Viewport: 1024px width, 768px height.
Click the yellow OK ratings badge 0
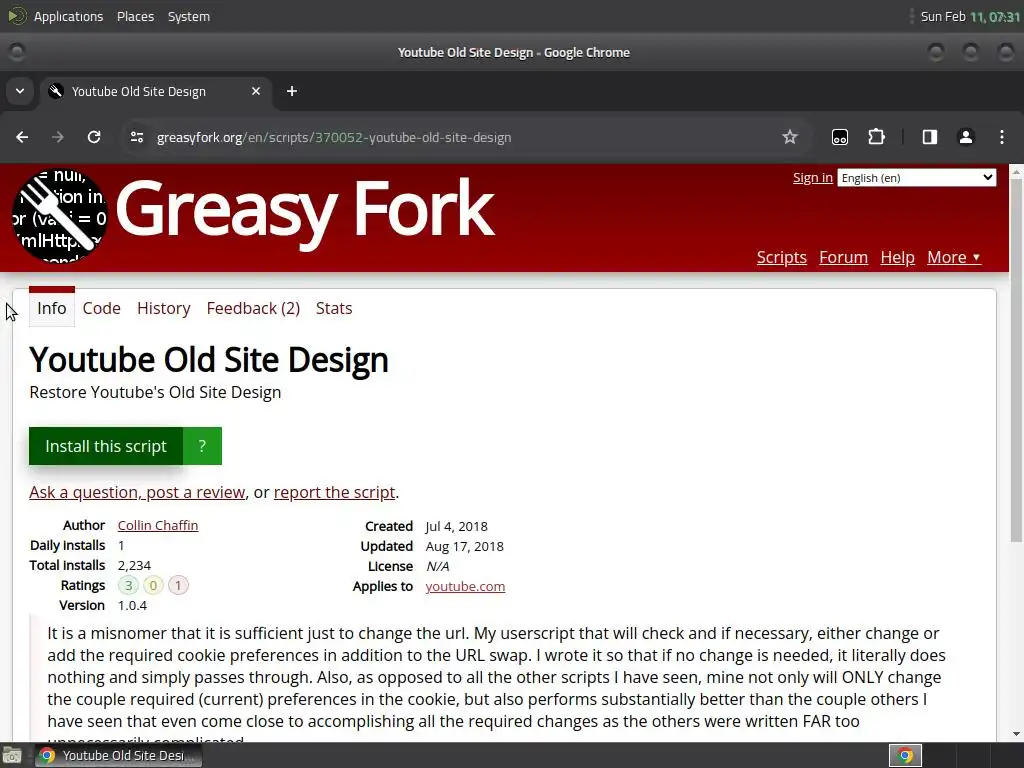[x=153, y=585]
